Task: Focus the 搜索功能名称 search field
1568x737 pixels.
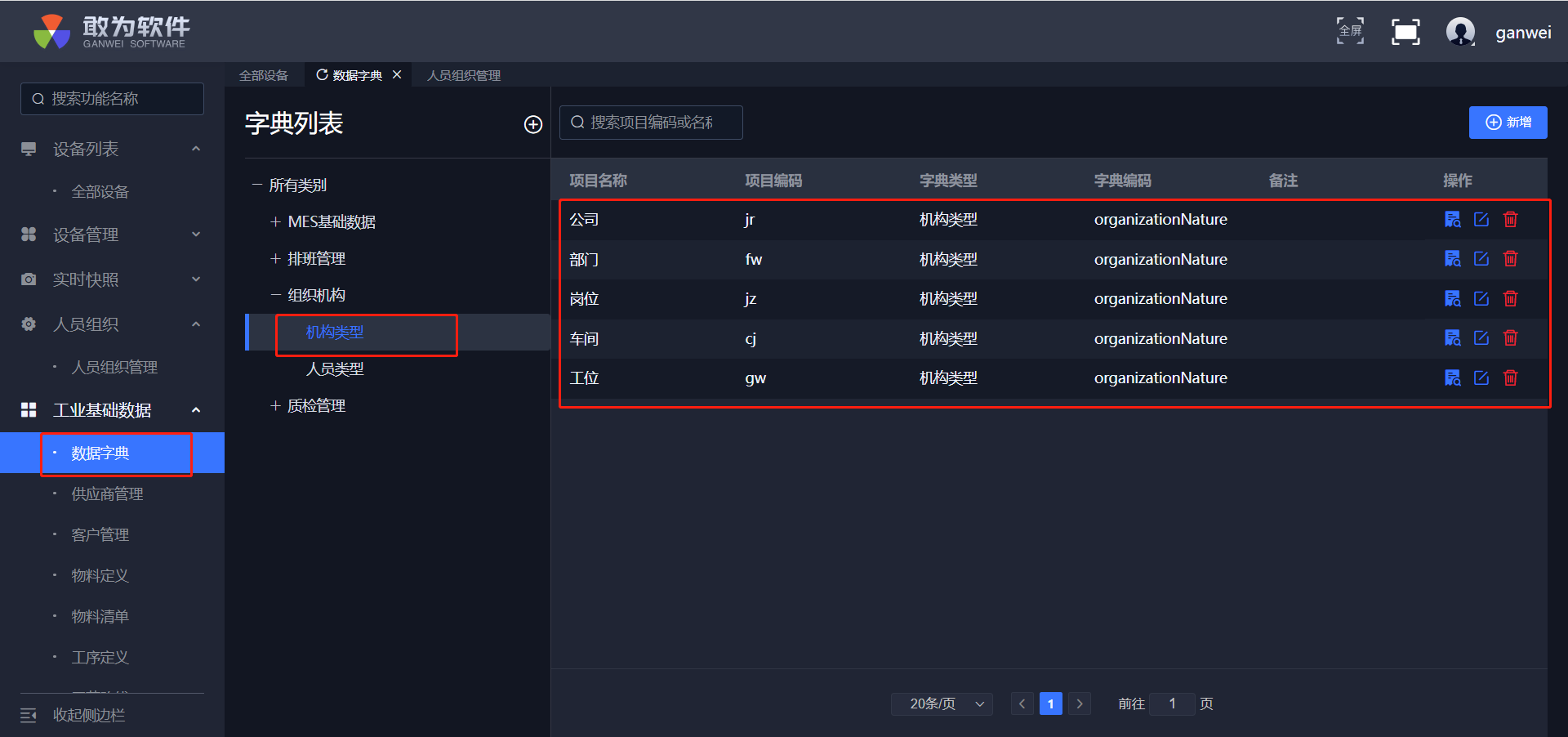Action: pyautogui.click(x=112, y=99)
